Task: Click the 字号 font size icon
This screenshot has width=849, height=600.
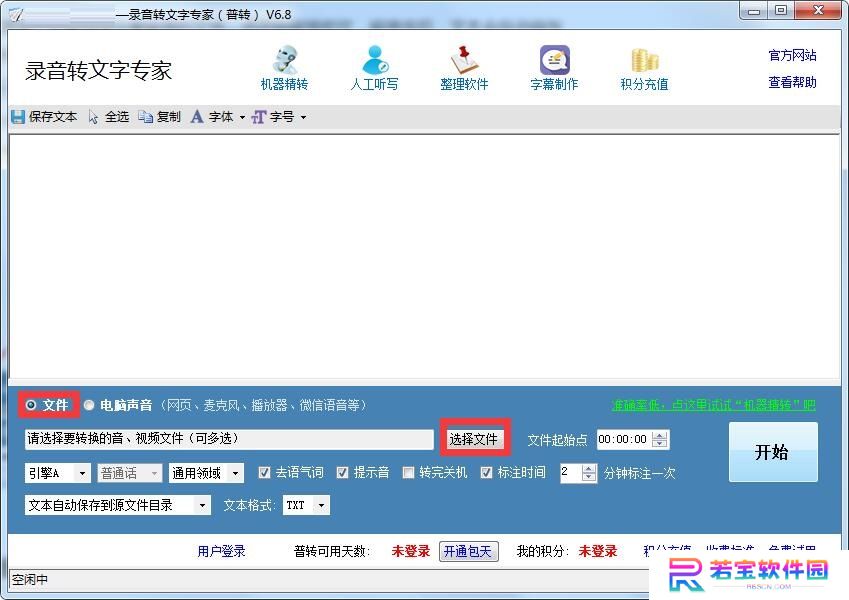Action: click(x=258, y=117)
